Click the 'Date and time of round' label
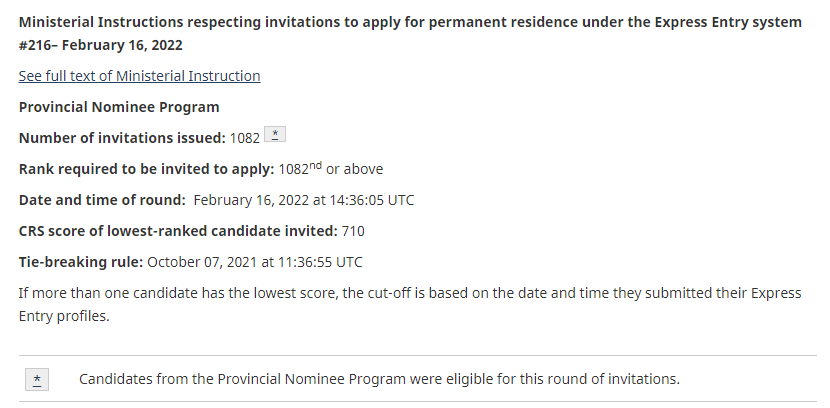Viewport: 830px width, 408px height. pyautogui.click(x=102, y=200)
